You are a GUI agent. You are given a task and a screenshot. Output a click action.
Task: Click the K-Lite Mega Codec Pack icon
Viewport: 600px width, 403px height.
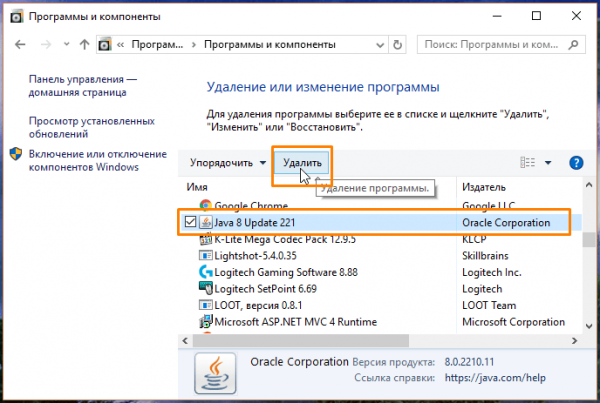pyautogui.click(x=205, y=239)
